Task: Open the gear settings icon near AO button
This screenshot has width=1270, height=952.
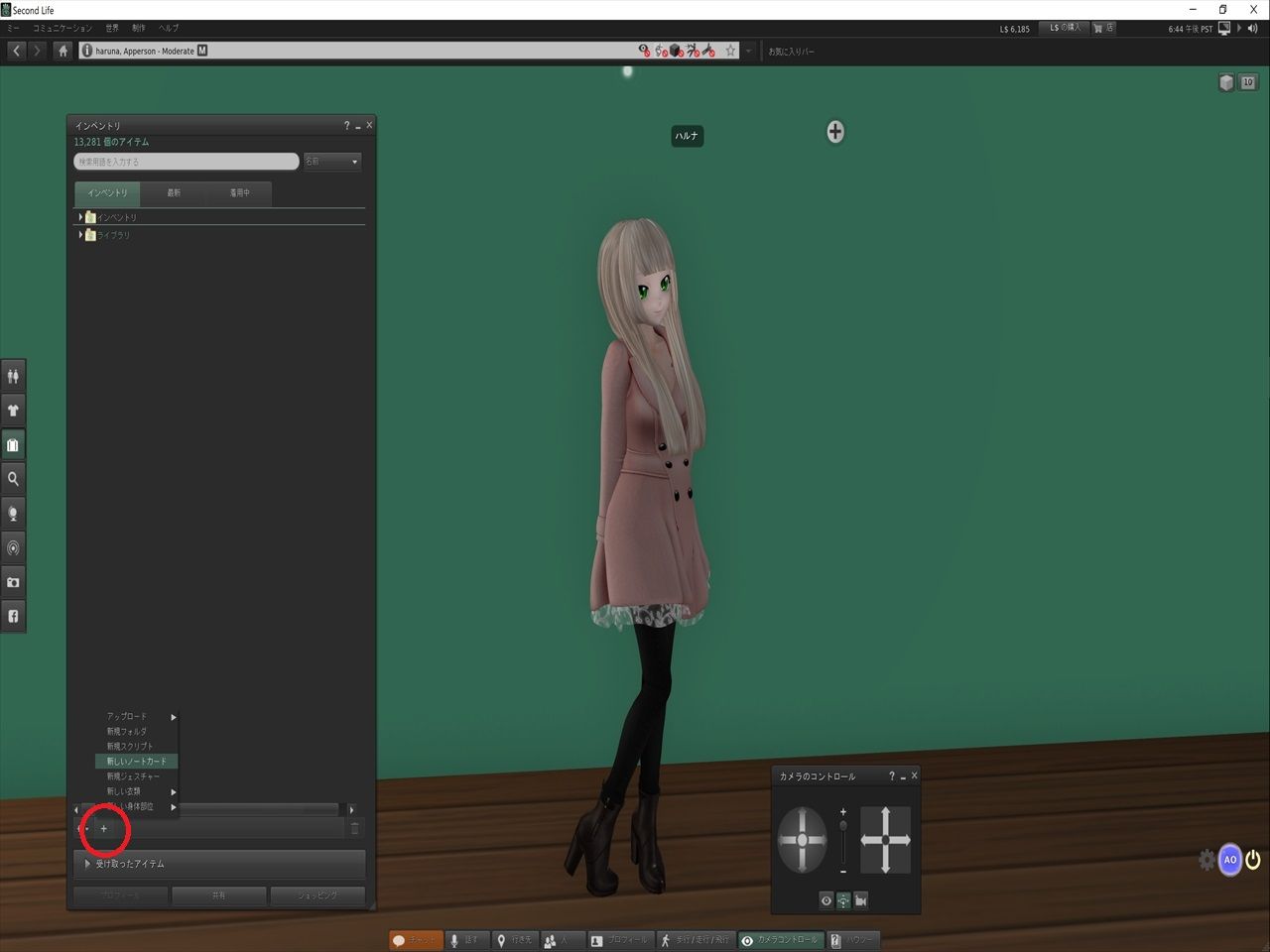Action: click(1206, 860)
